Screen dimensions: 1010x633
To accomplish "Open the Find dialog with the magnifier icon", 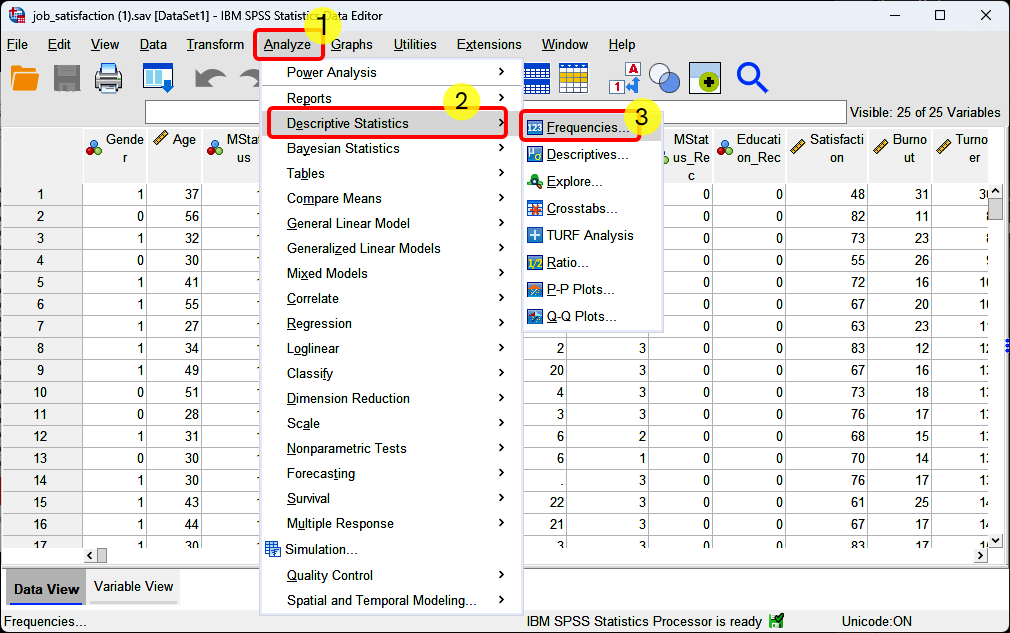I will [751, 78].
